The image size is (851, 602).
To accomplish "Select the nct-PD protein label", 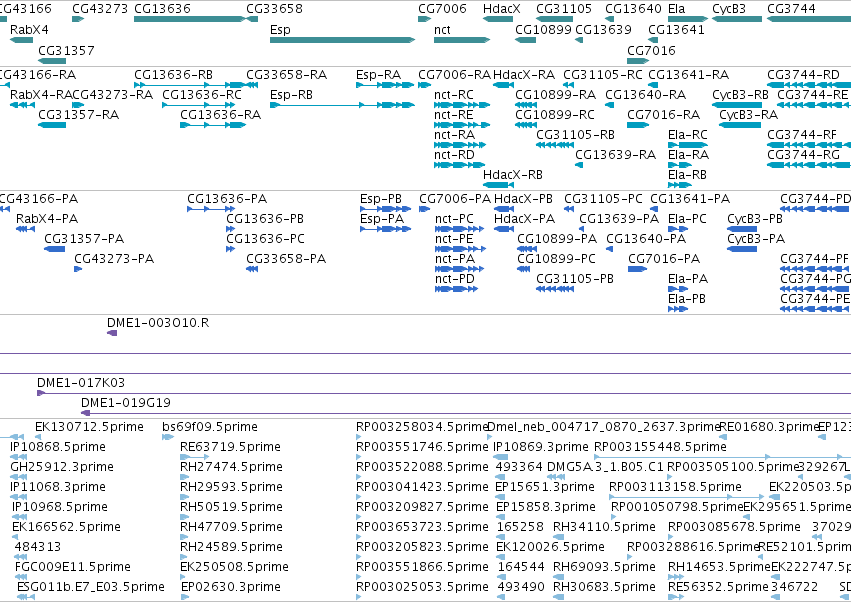I will tap(455, 279).
